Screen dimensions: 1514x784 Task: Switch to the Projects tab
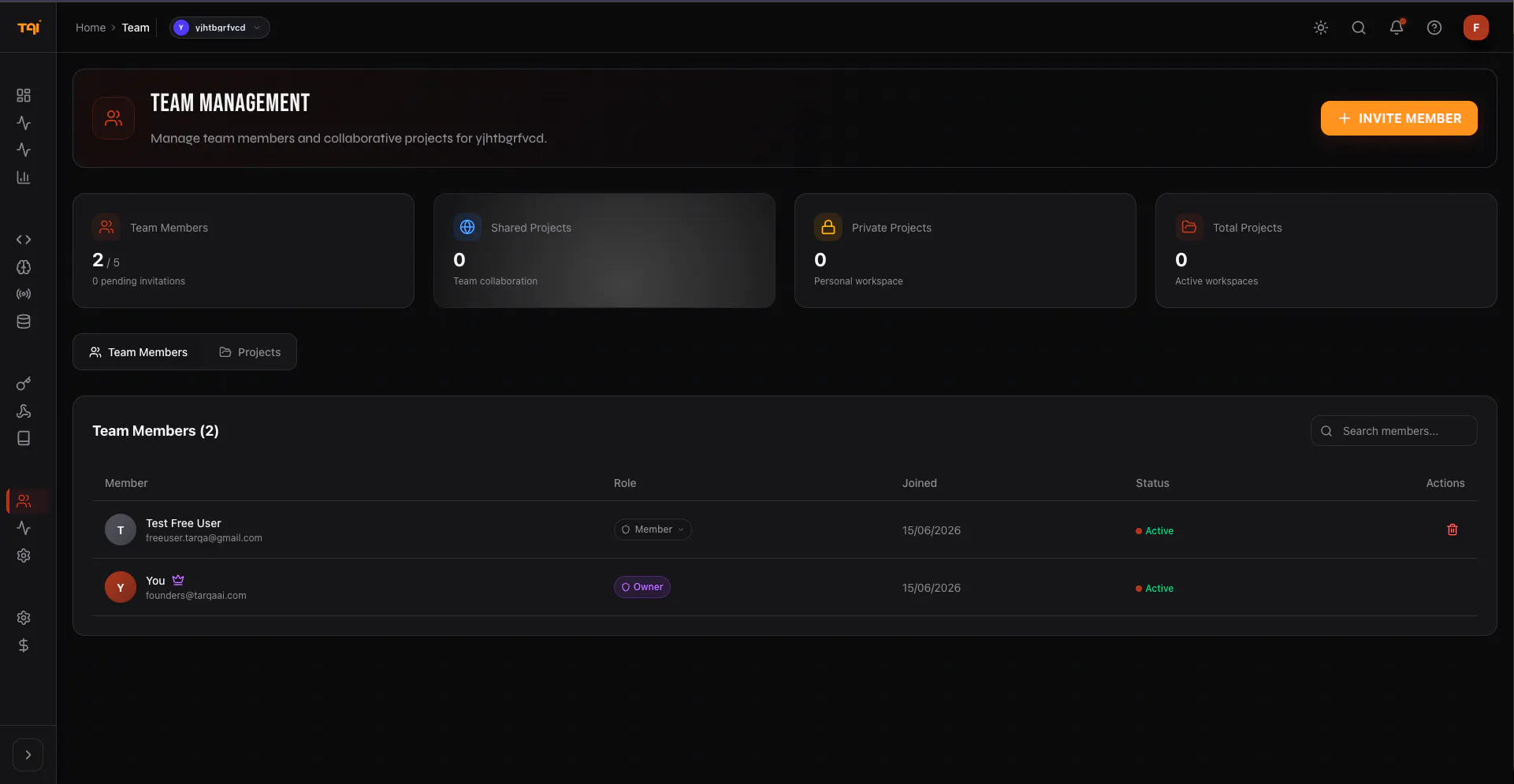(x=250, y=352)
